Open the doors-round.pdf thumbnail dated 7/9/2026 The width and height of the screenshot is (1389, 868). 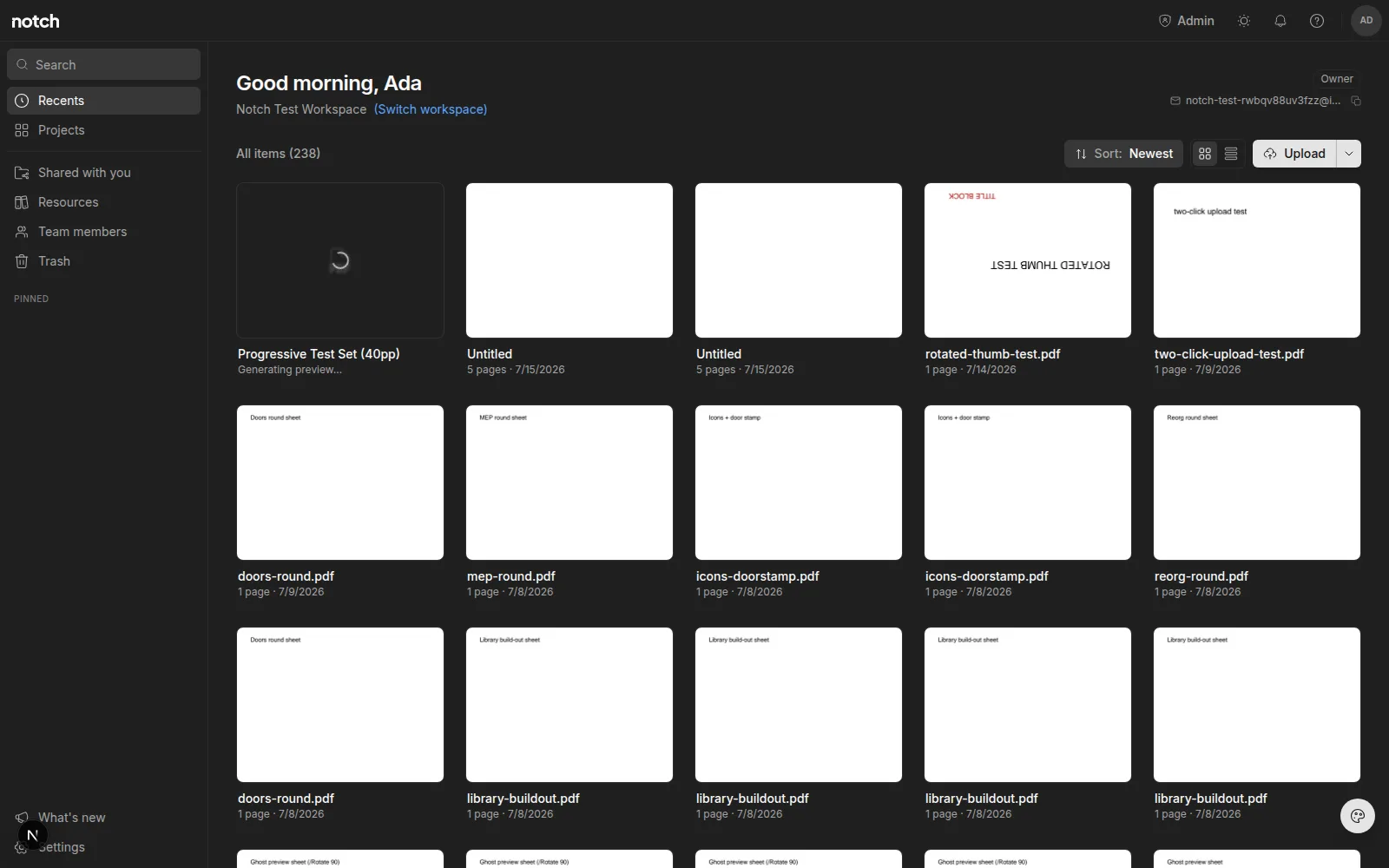340,483
